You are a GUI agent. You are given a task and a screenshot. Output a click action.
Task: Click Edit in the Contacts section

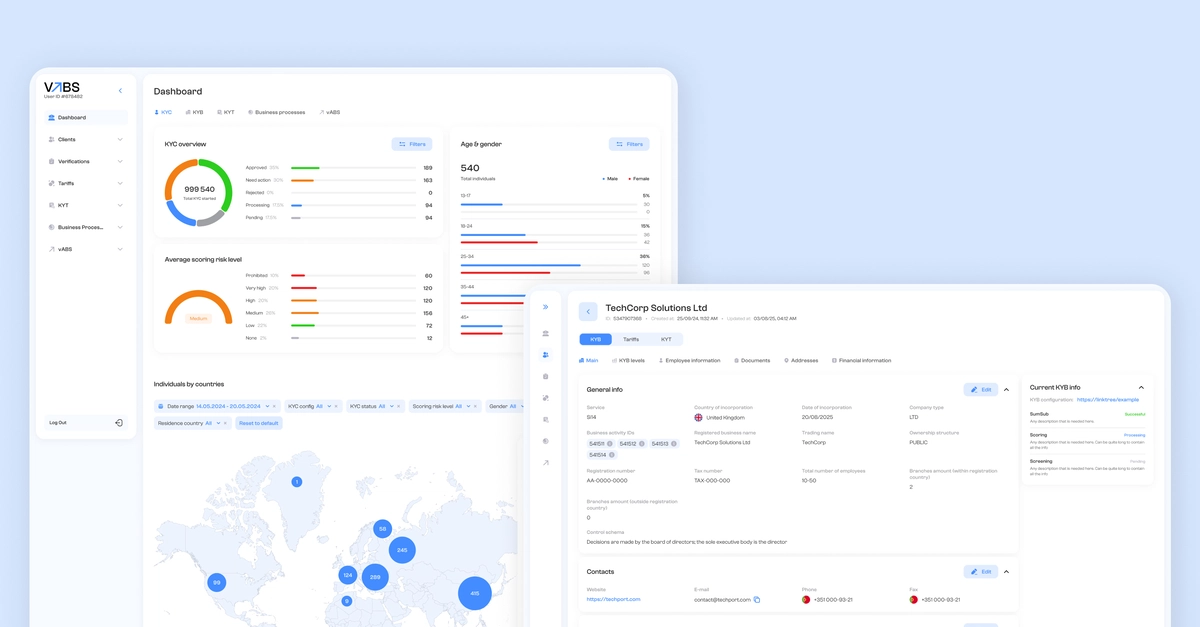pyautogui.click(x=981, y=572)
